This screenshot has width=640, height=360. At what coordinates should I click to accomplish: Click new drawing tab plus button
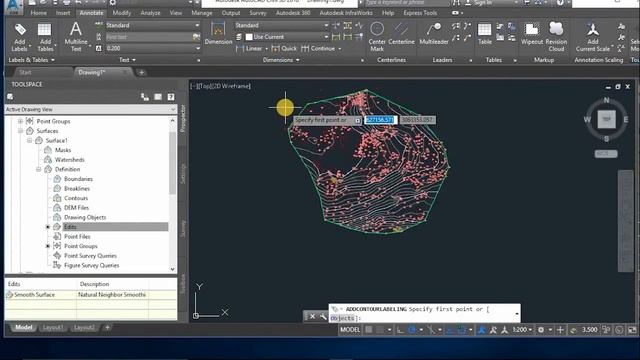click(x=141, y=73)
